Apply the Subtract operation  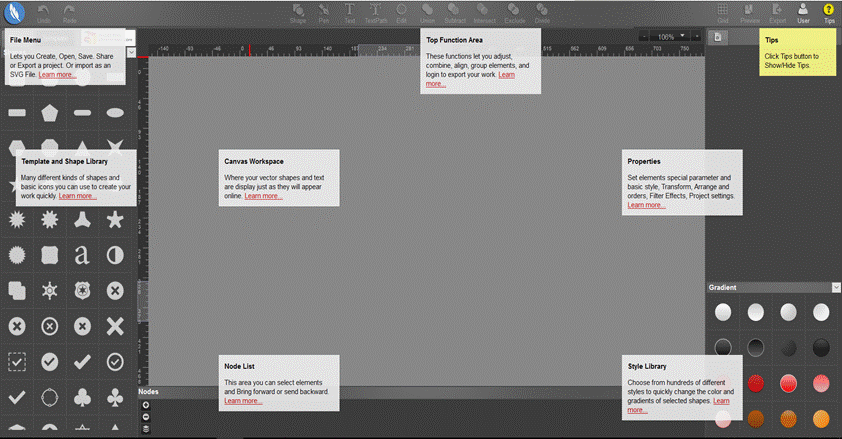click(455, 14)
